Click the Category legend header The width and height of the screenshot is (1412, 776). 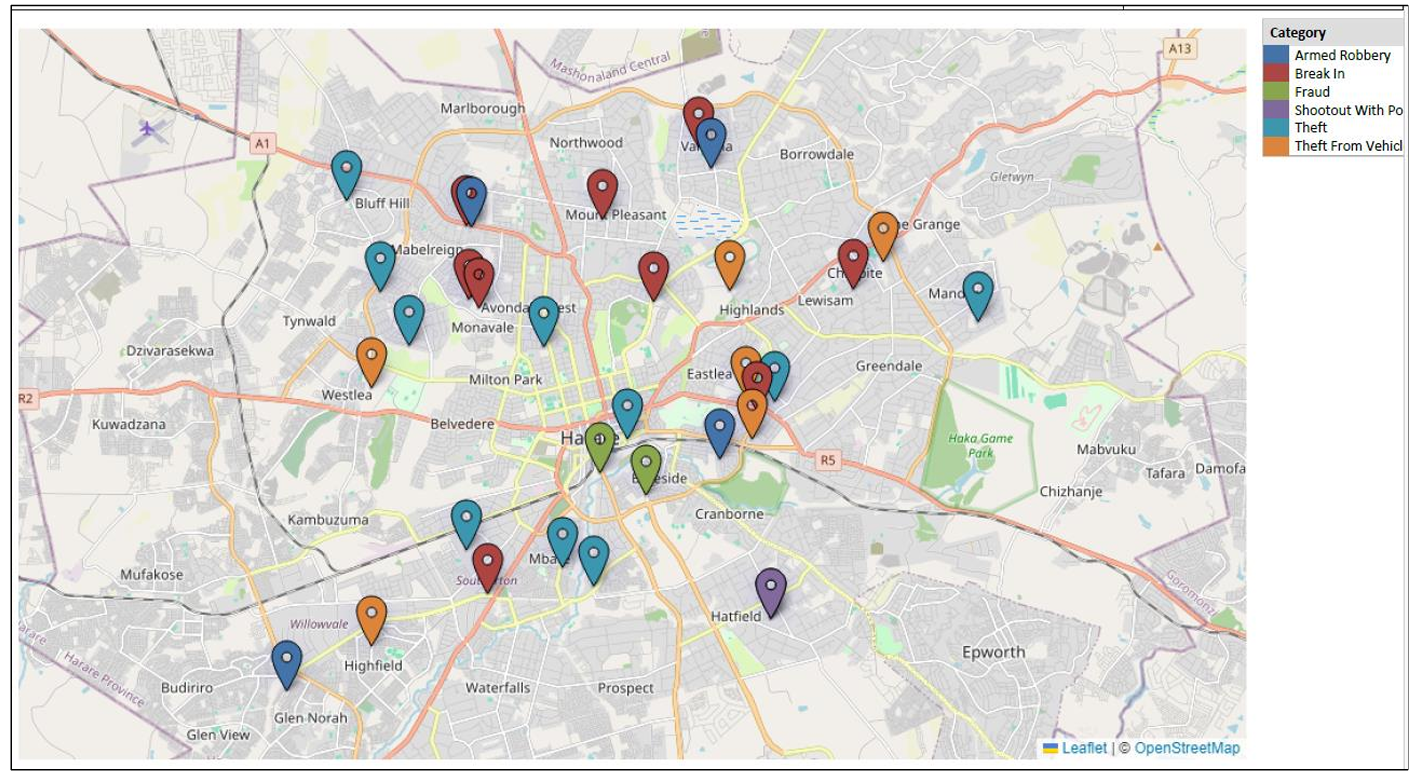click(1297, 33)
